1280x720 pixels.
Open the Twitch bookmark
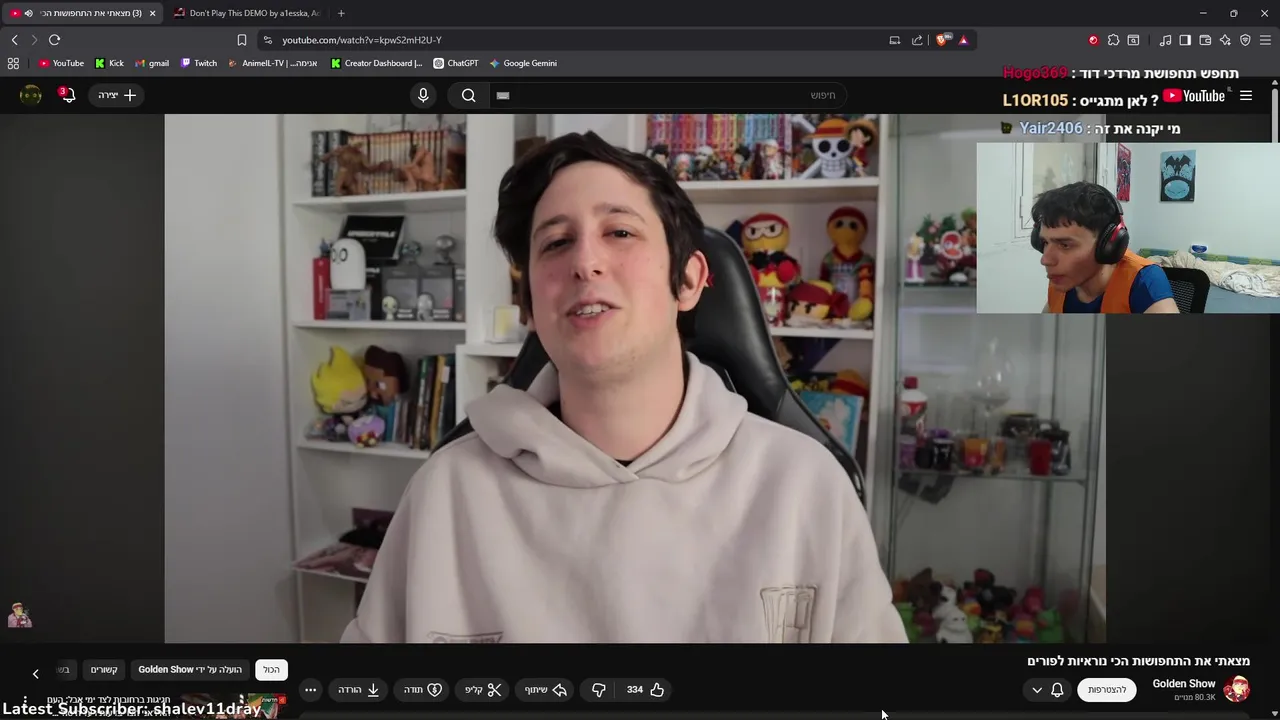click(198, 63)
